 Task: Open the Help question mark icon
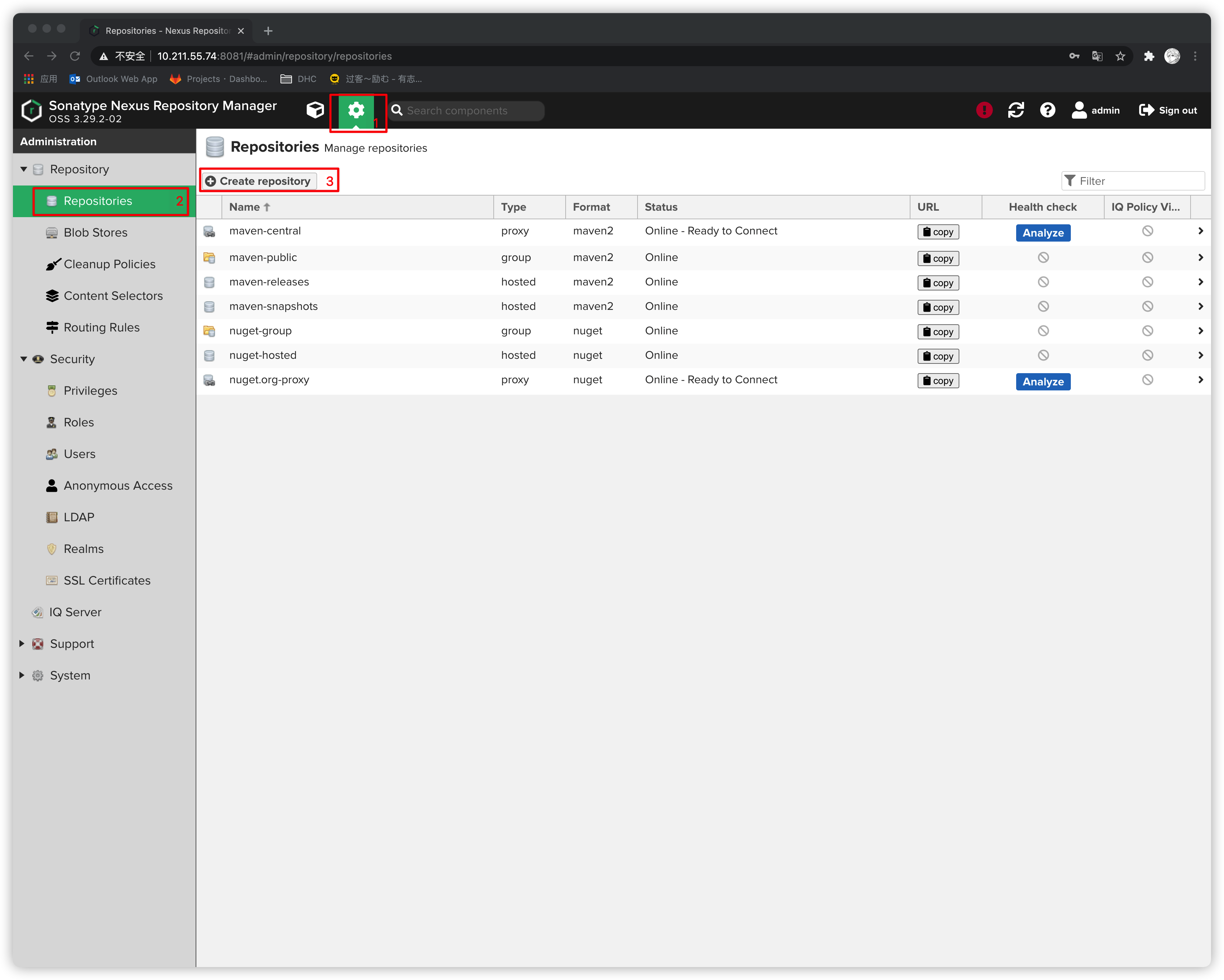1047,110
